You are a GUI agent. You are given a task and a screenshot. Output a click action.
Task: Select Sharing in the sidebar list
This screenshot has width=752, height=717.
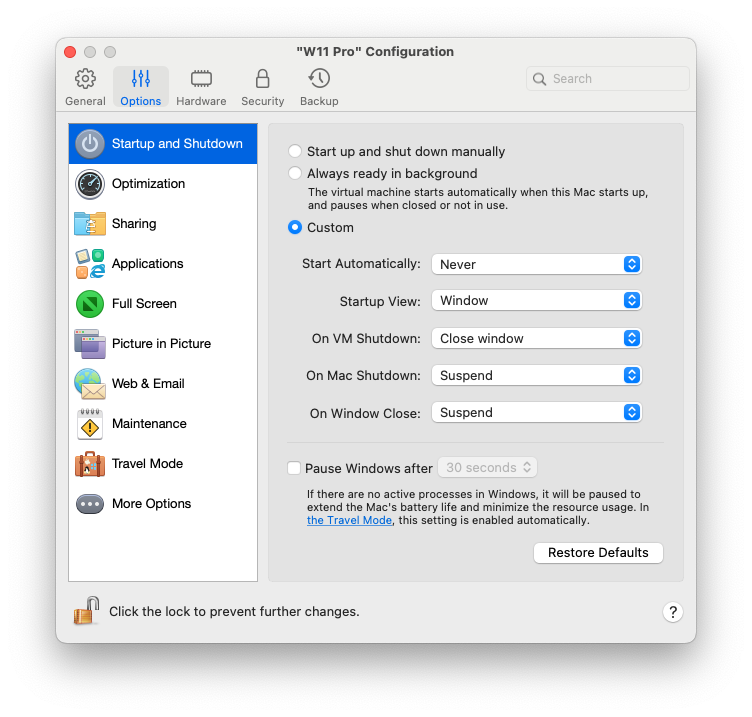(163, 224)
